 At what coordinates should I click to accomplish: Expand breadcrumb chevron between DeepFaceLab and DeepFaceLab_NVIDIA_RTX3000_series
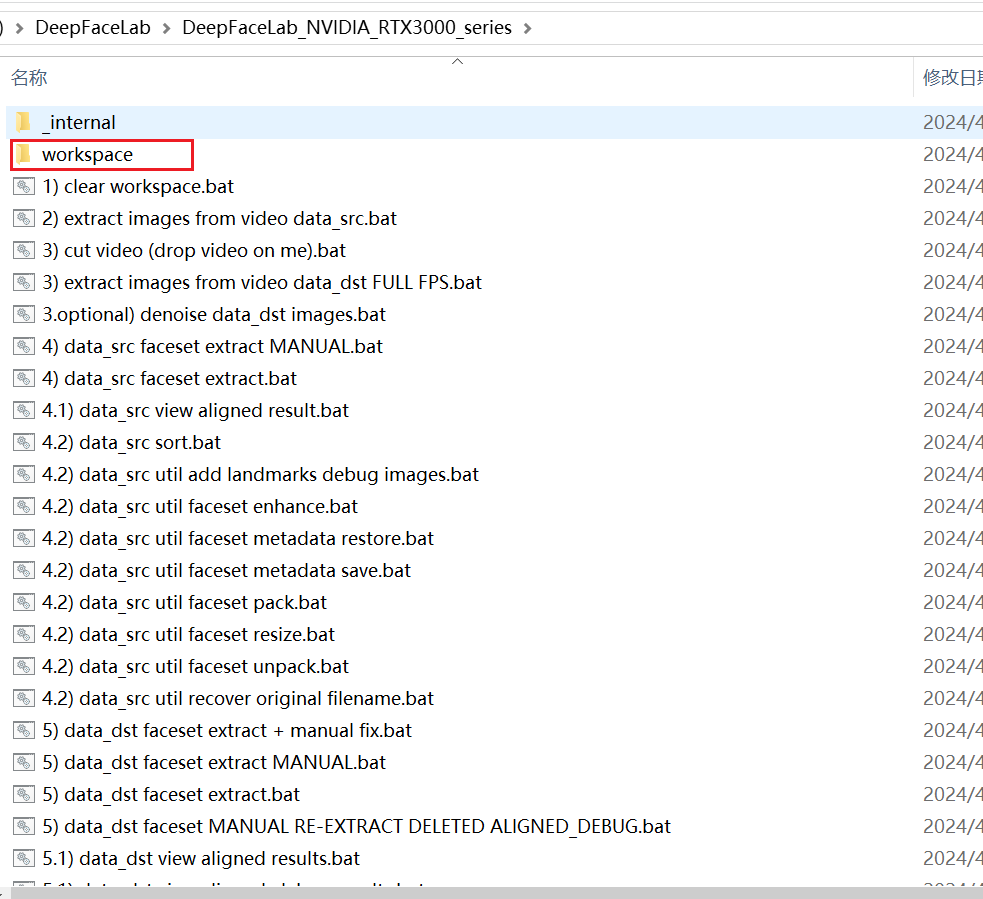coord(167,28)
